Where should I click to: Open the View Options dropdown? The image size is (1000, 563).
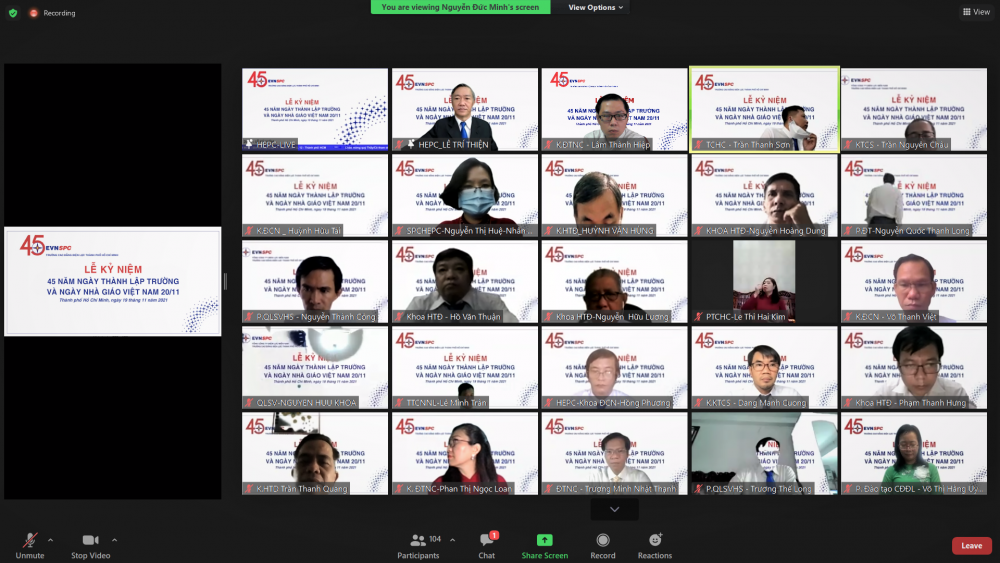(x=595, y=7)
